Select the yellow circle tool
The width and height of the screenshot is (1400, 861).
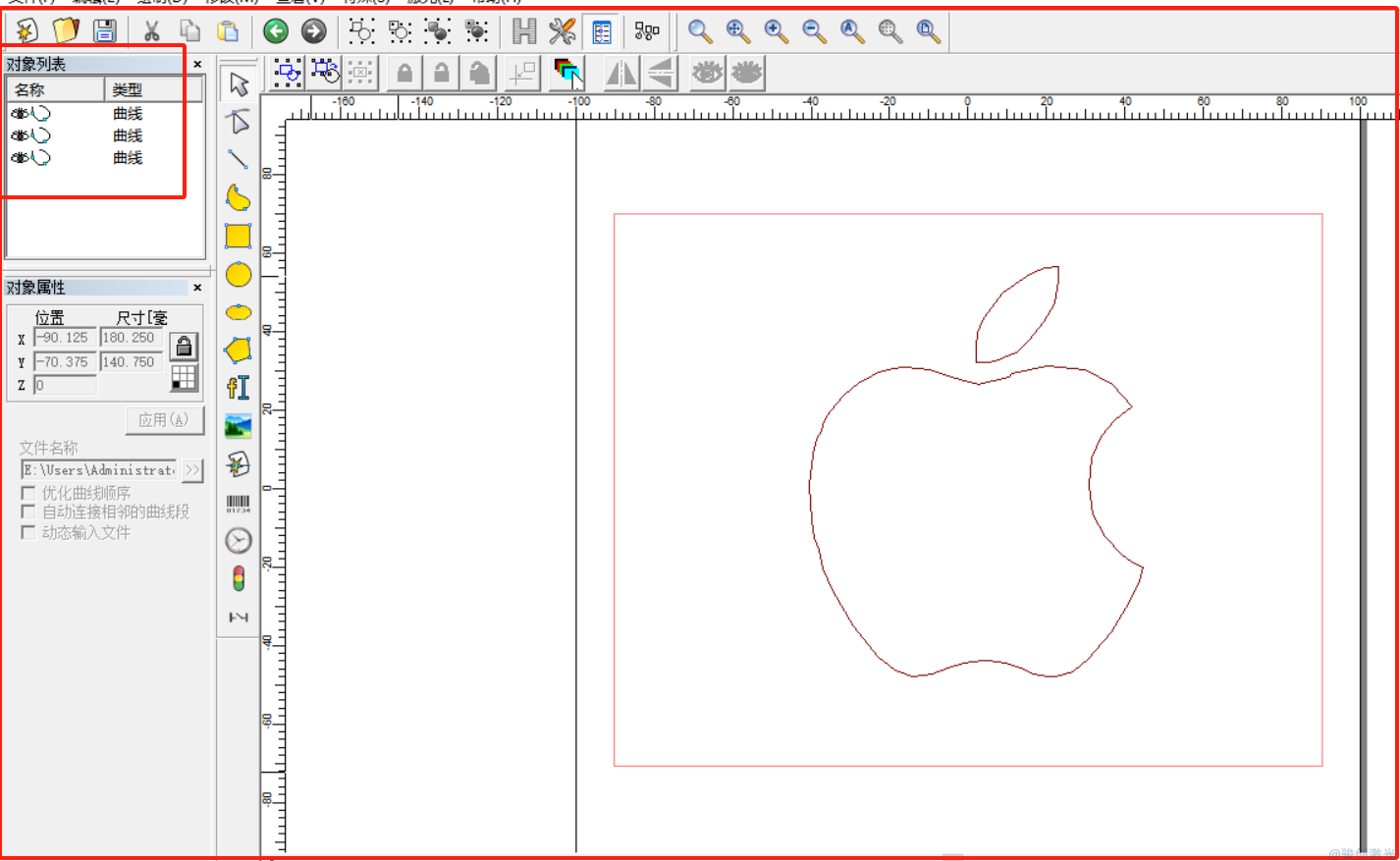(239, 275)
